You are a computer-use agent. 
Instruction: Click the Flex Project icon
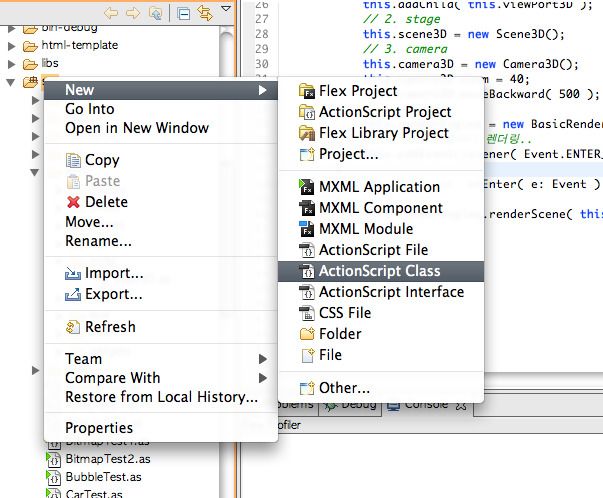pyautogui.click(x=307, y=91)
